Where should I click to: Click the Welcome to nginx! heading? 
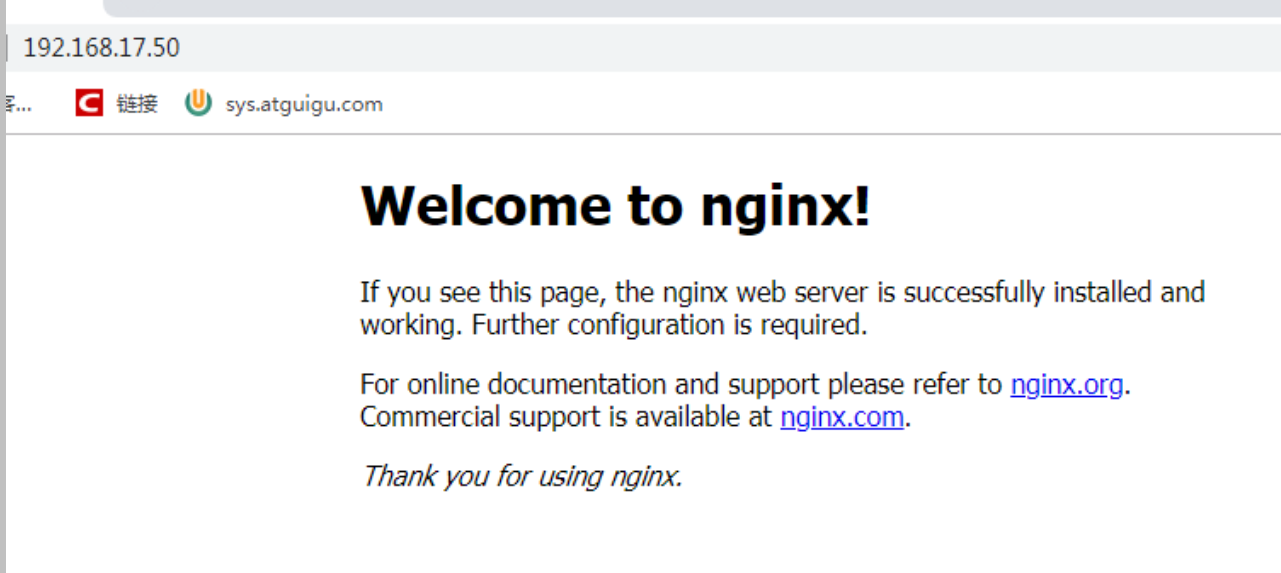pyautogui.click(x=615, y=206)
